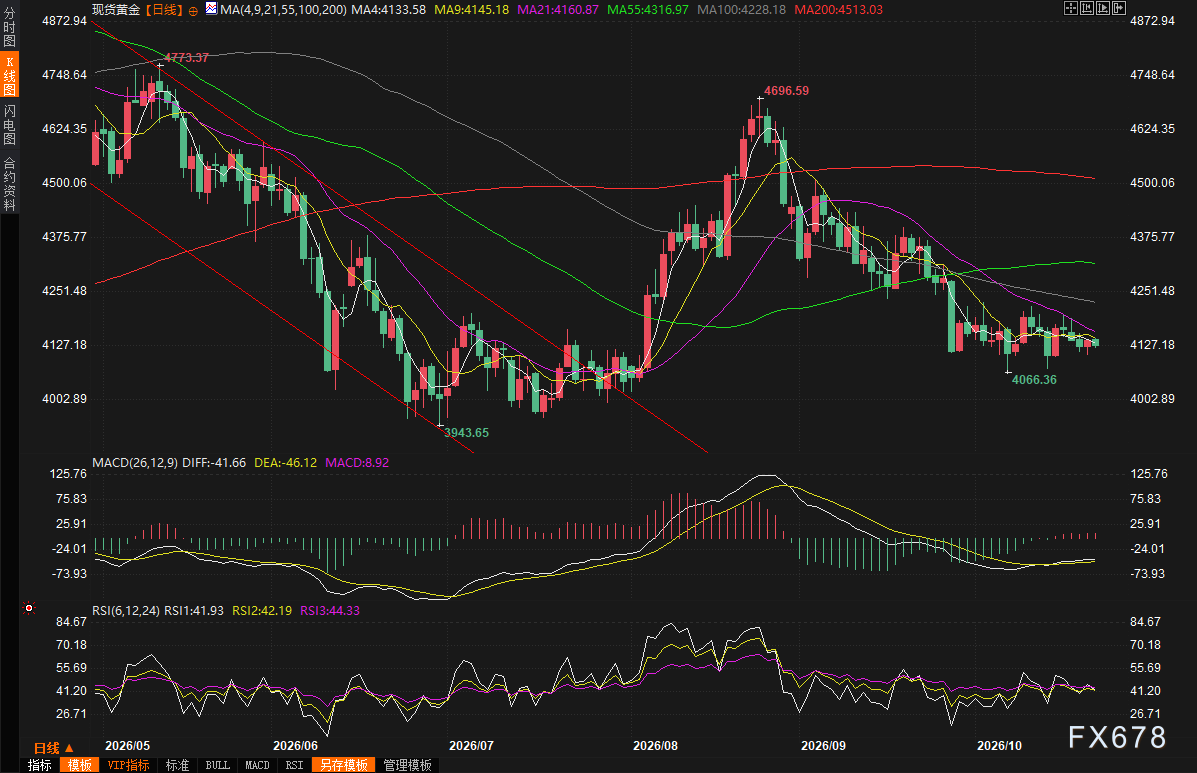Open the 指标 indicators list
The image size is (1197, 773).
tap(40, 765)
